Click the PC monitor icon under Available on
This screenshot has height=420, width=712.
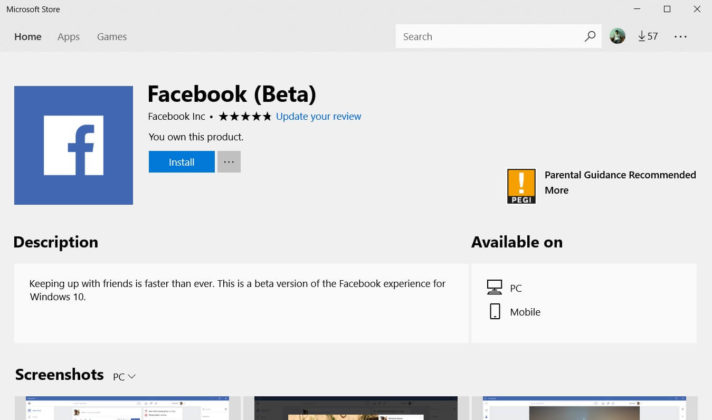click(x=494, y=287)
